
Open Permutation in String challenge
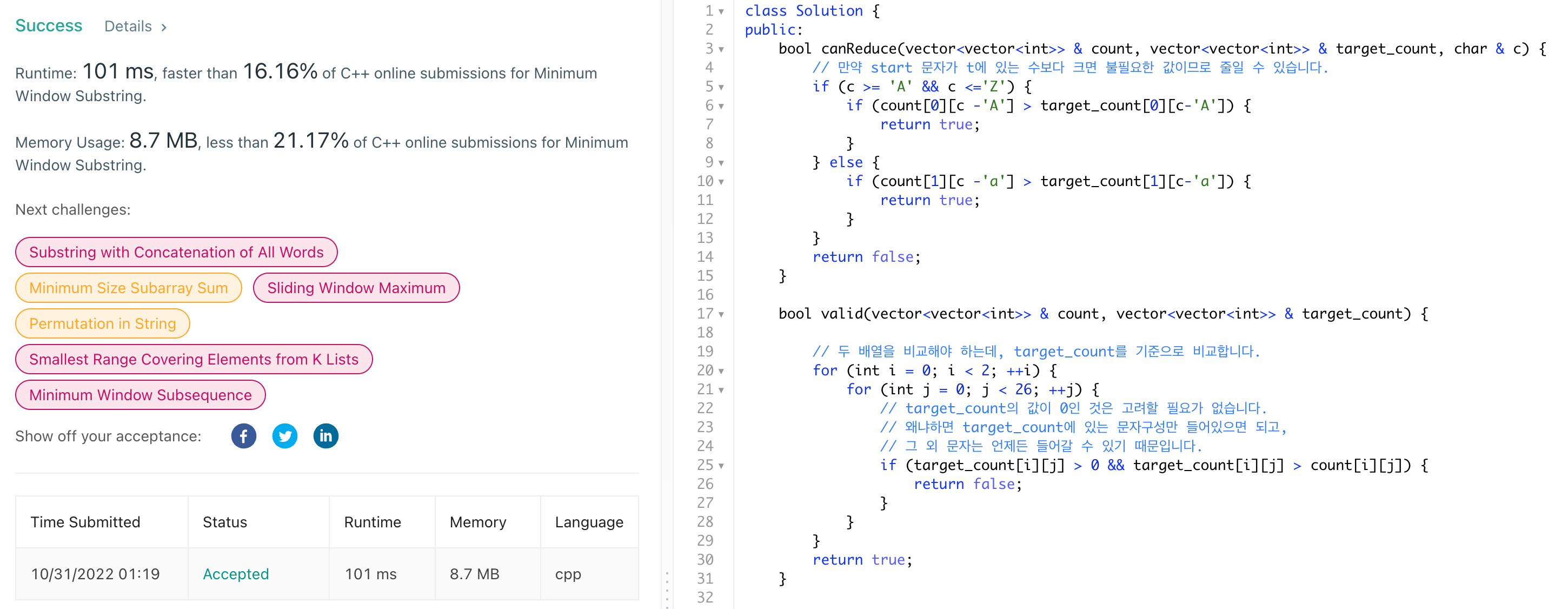pyautogui.click(x=103, y=323)
